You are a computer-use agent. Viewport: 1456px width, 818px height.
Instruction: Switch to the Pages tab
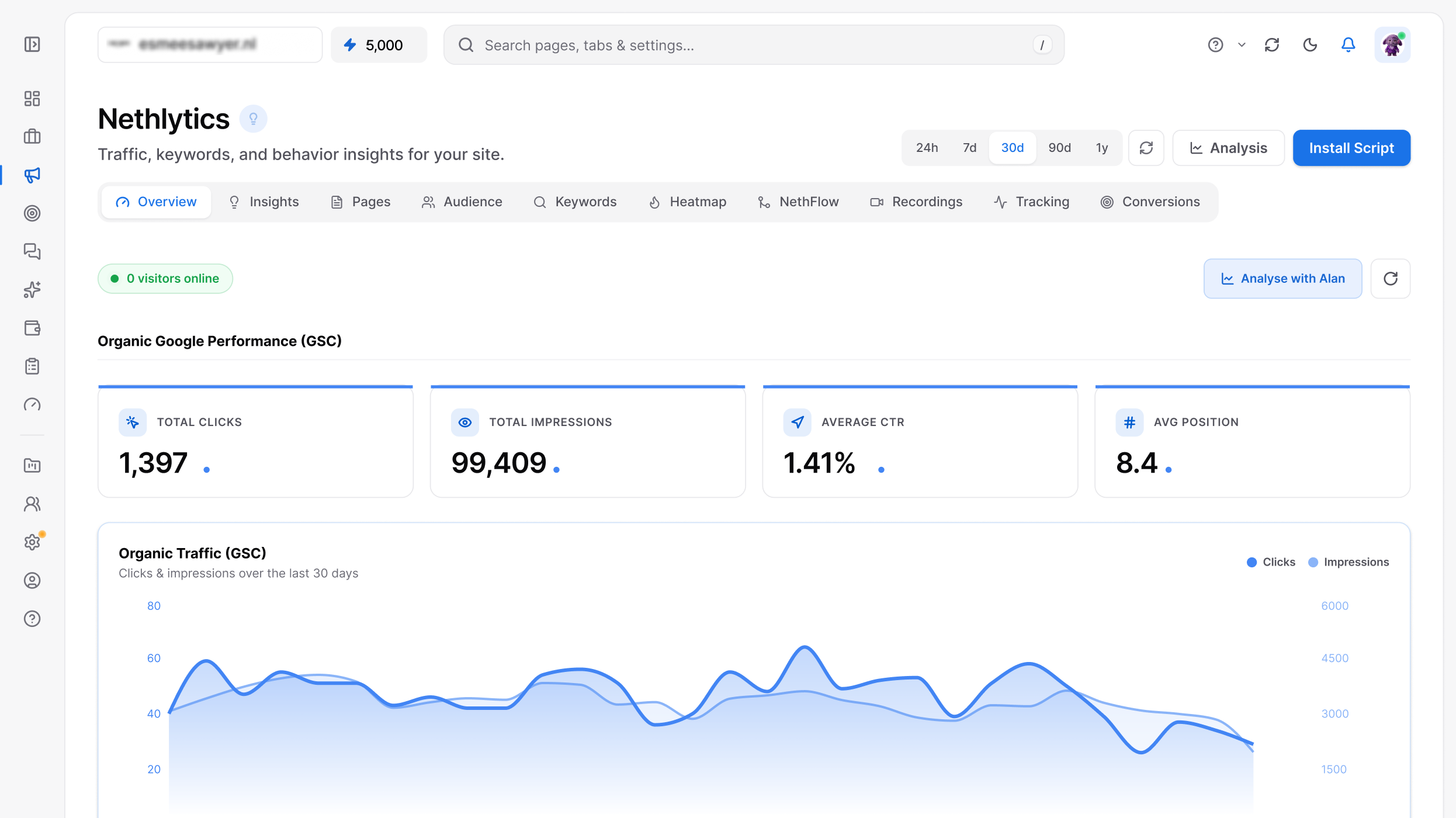pyautogui.click(x=360, y=202)
